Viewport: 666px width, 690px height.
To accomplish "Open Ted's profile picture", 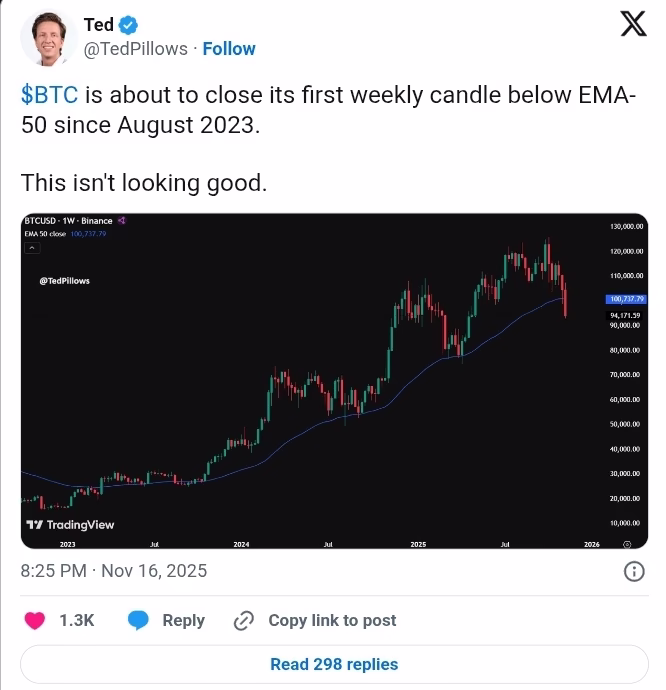I will pyautogui.click(x=49, y=38).
